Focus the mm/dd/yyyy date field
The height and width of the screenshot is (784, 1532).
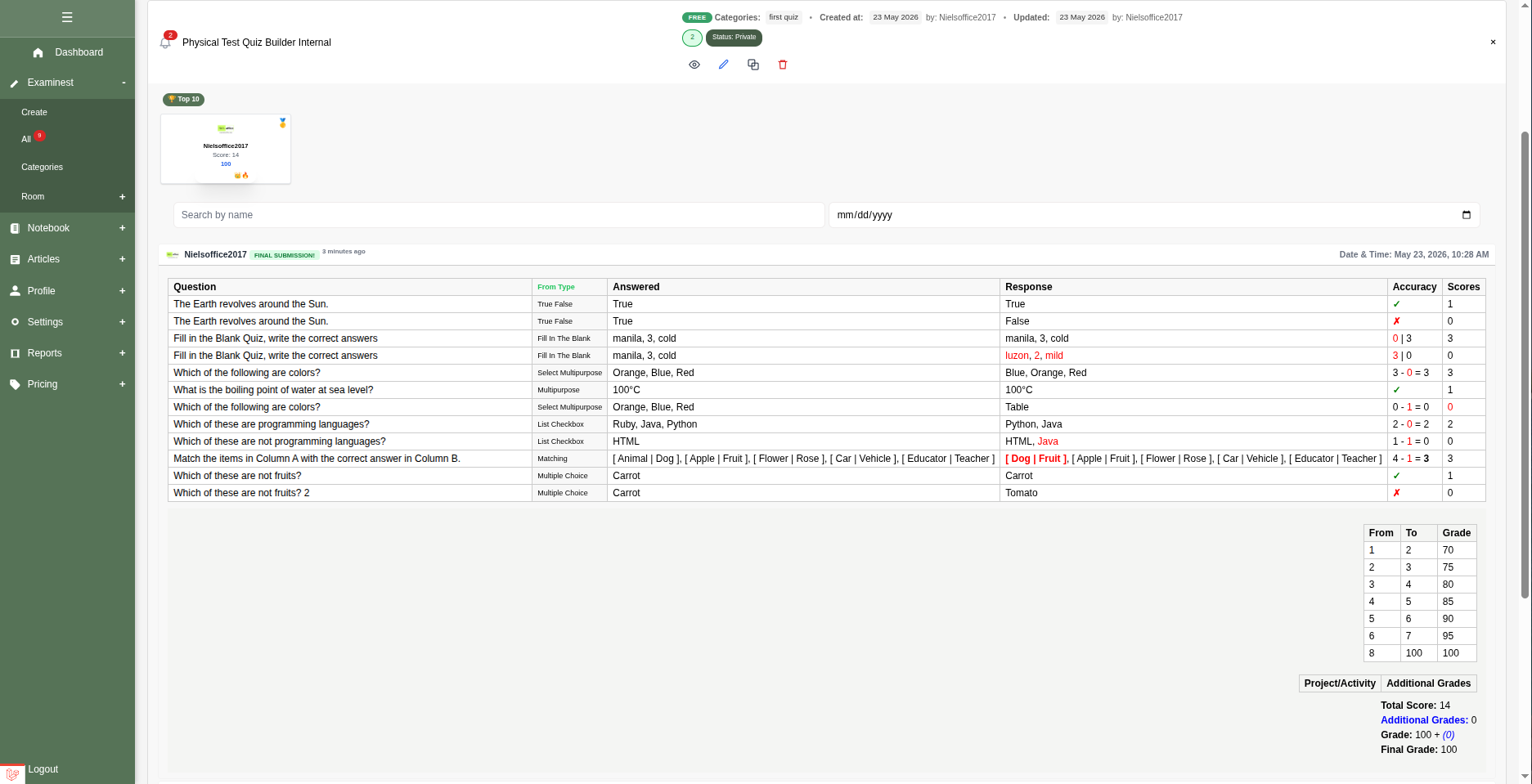pos(1154,215)
